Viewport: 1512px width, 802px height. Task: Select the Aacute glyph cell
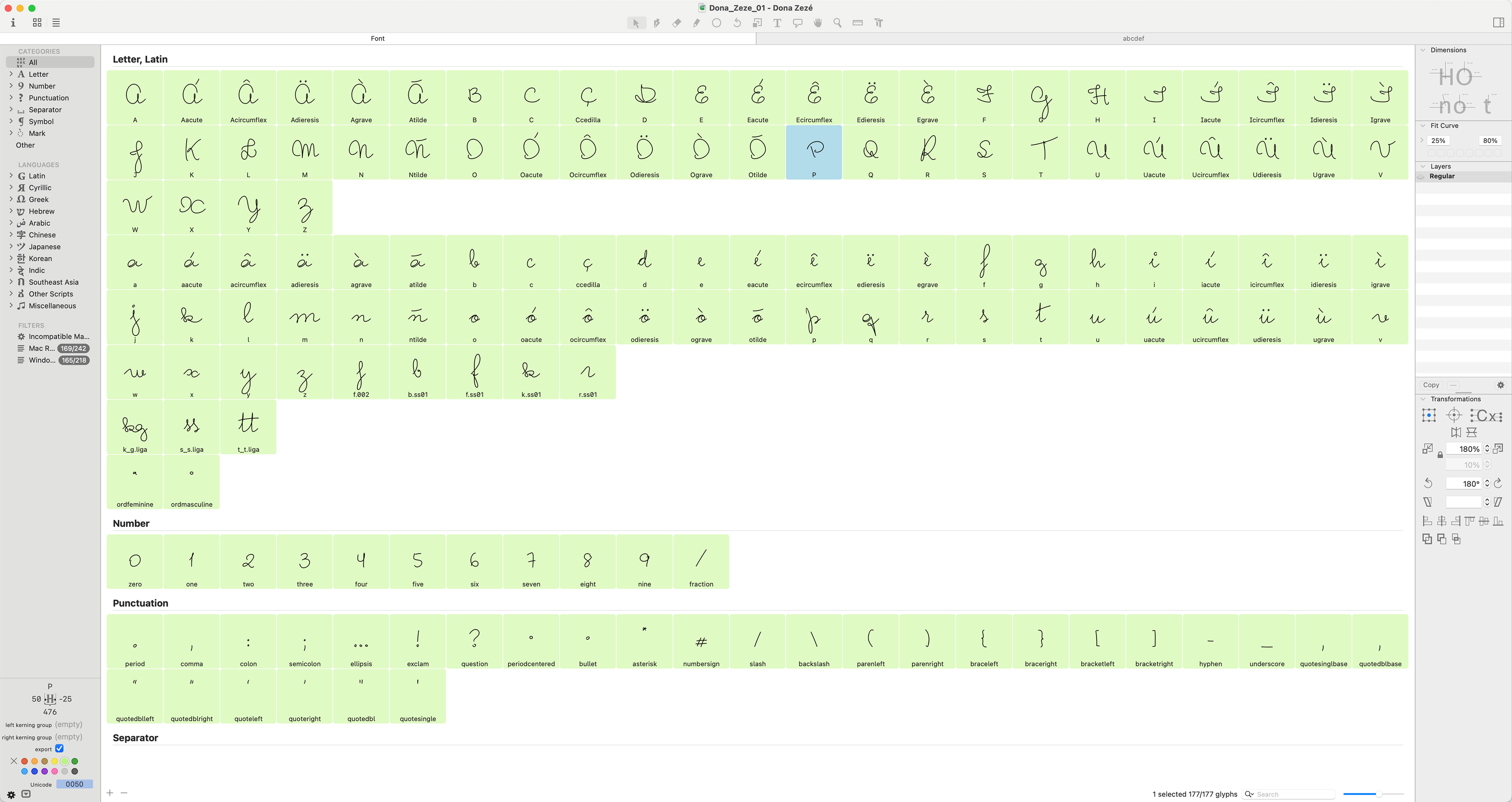(191, 98)
